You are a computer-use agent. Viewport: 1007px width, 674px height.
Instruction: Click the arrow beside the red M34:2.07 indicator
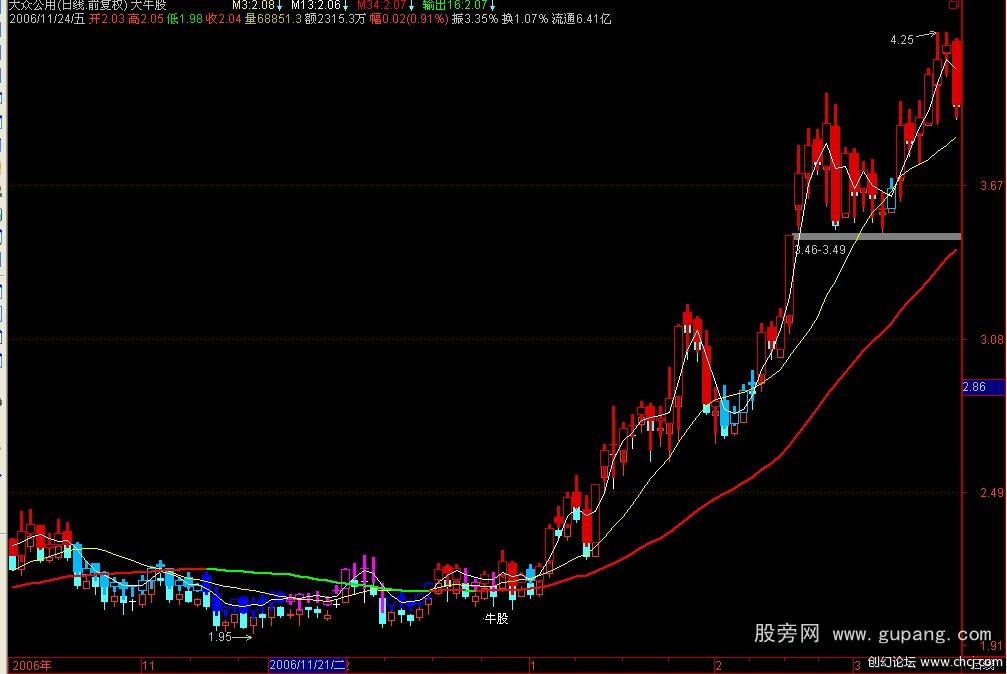click(x=410, y=6)
